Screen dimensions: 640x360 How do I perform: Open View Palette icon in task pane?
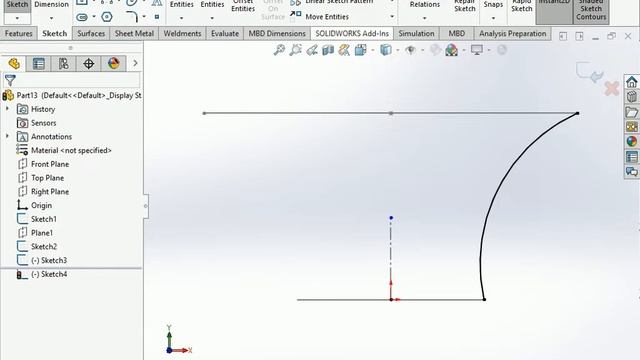[631, 127]
